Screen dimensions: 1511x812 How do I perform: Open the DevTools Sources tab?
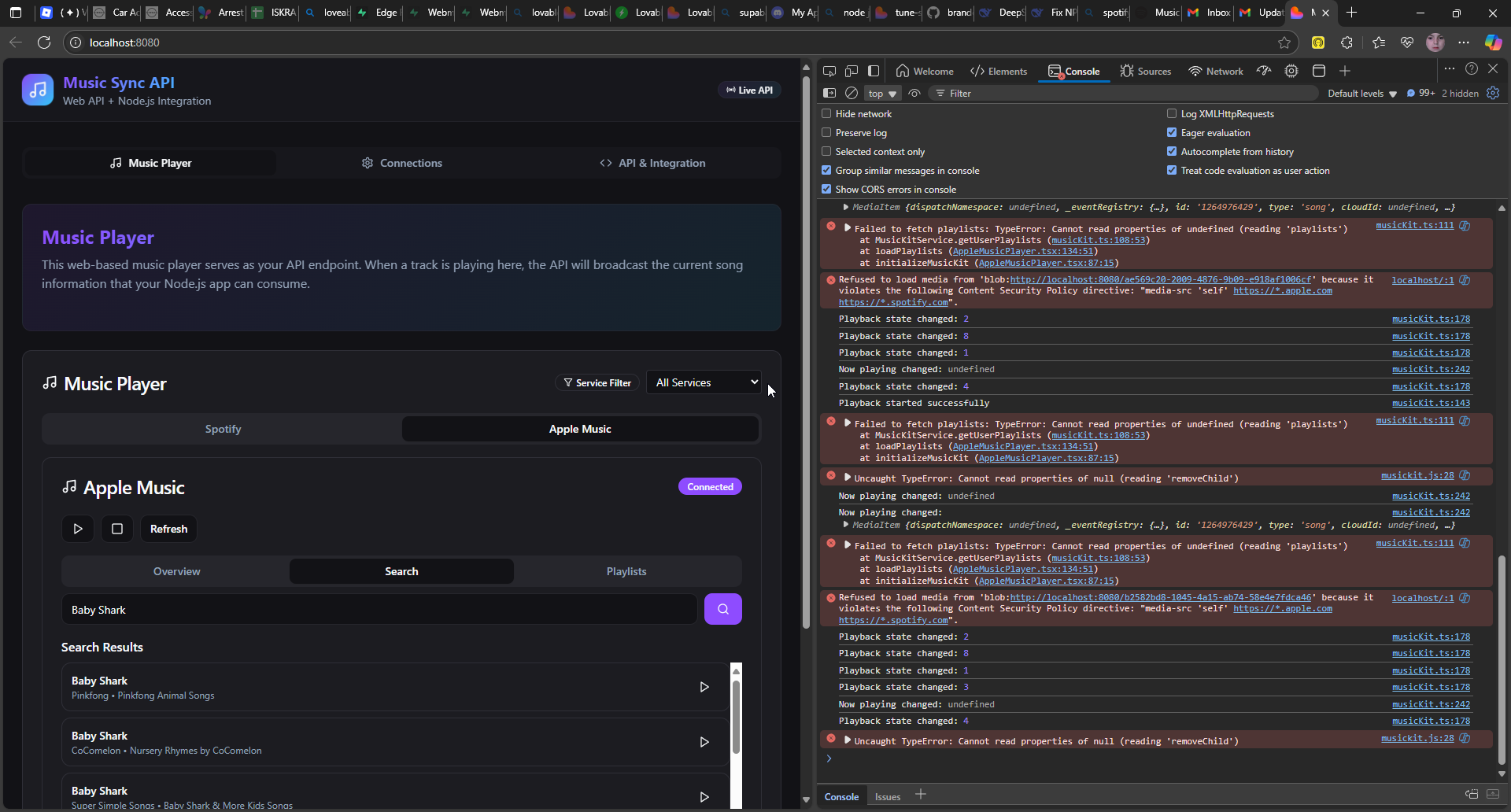[1146, 71]
